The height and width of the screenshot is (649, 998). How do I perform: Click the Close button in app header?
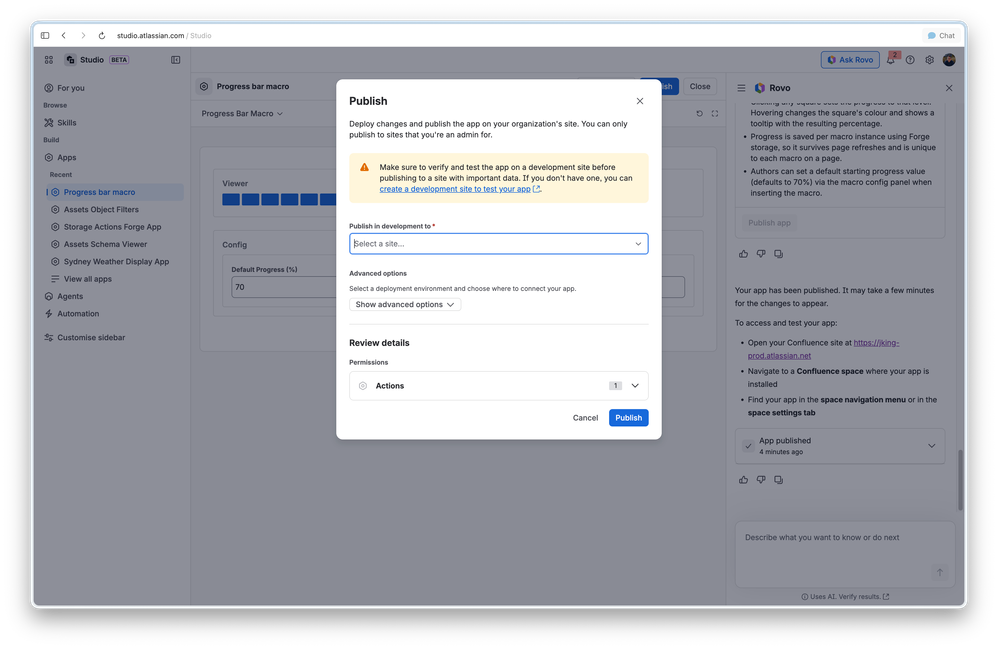click(x=699, y=87)
